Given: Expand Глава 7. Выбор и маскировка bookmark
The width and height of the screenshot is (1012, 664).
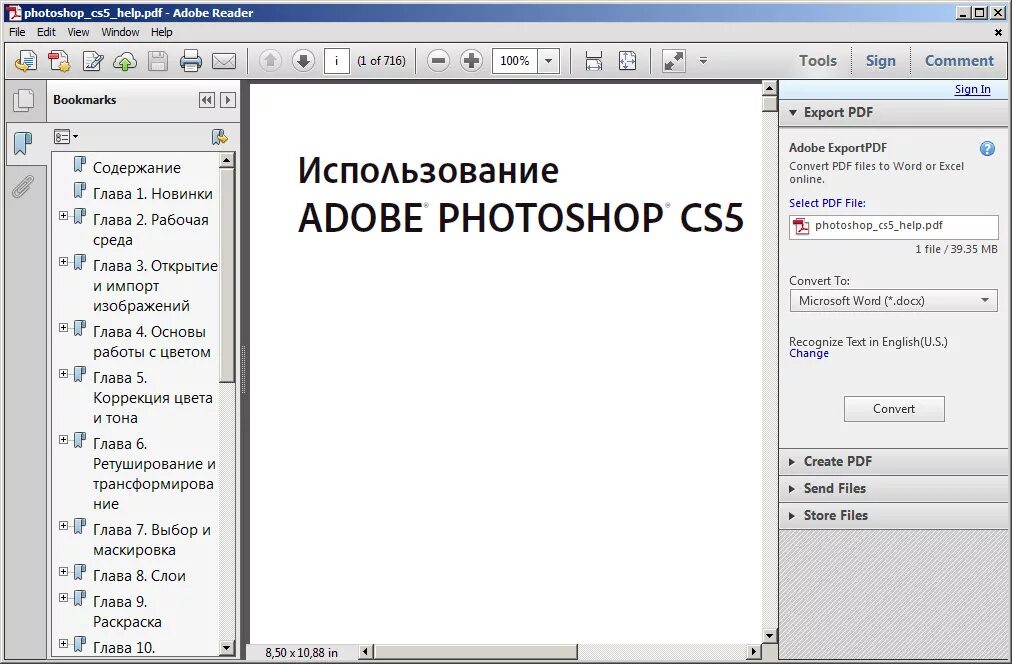Looking at the screenshot, I should point(63,525).
